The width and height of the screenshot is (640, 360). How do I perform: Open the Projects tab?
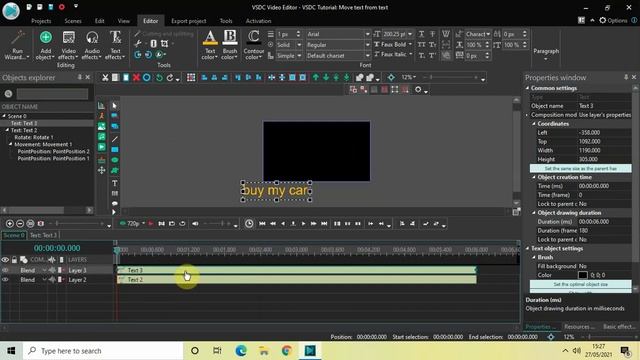click(x=41, y=21)
